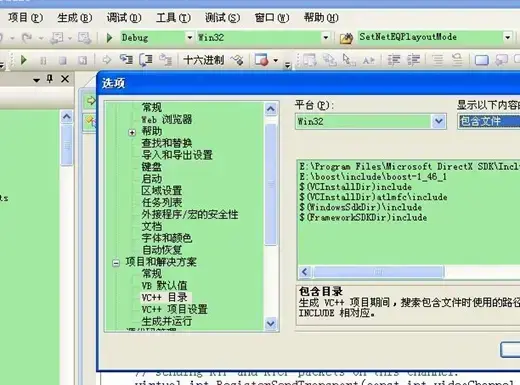Click the Step Over icon
Viewport: 520px width, 385px height.
tap(146, 60)
